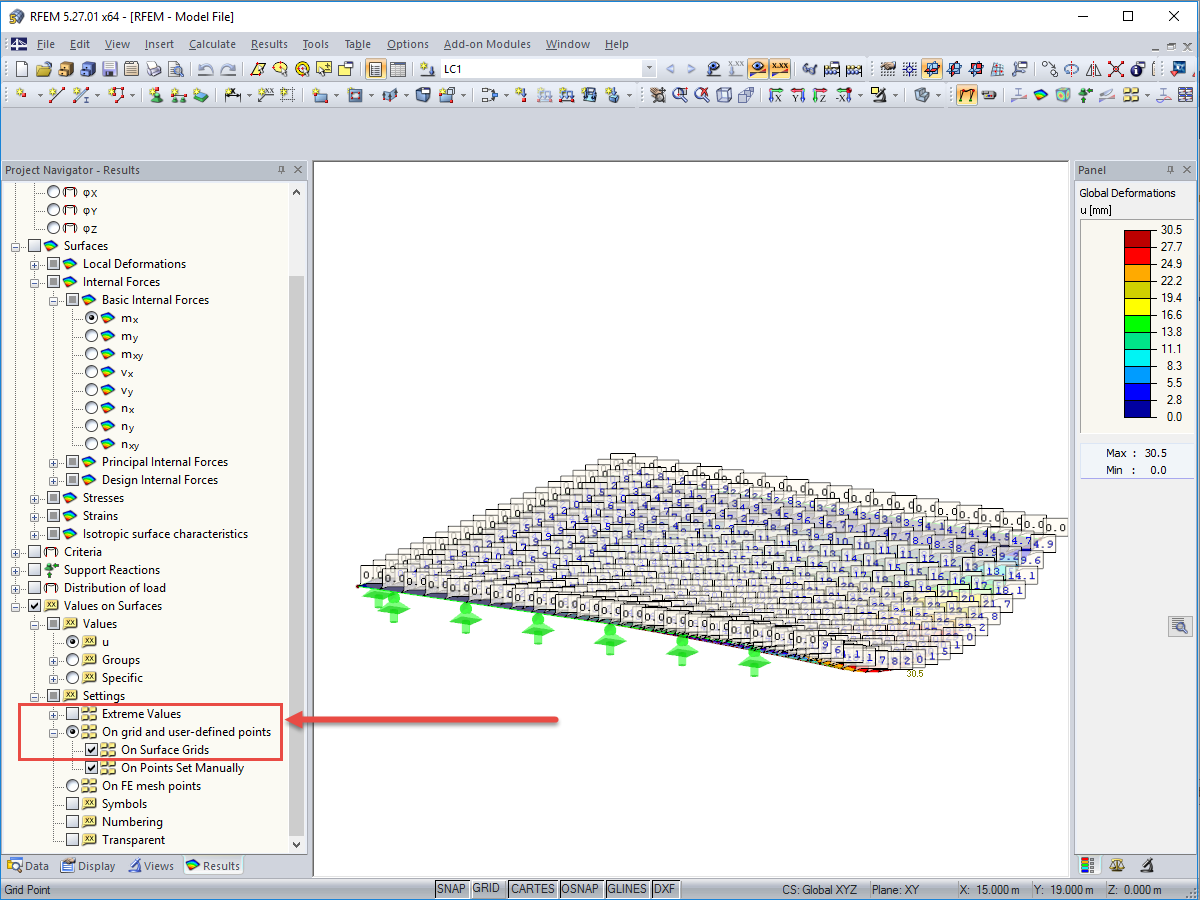
Task: Click the color scale icon below panel
Action: [1089, 865]
